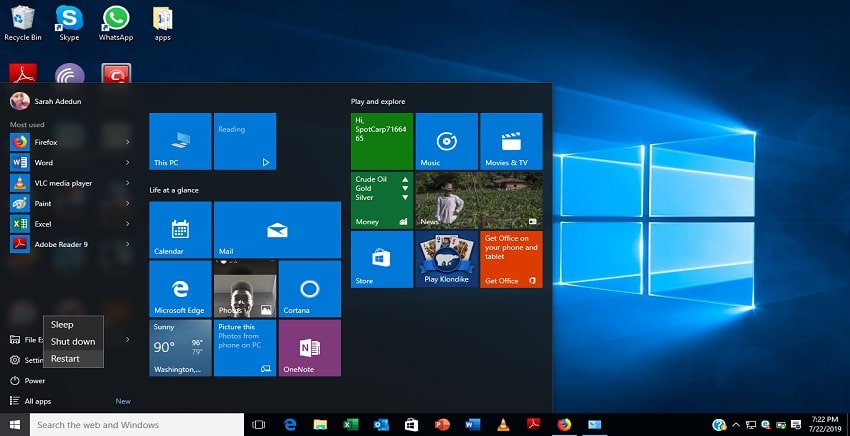Click the Sarah Adedun user account
850x436 pixels.
pos(46,101)
